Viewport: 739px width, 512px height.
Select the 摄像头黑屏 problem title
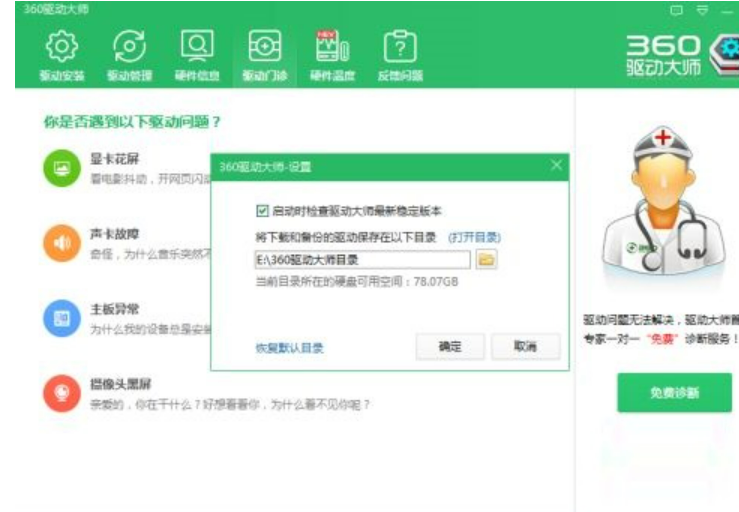[121, 384]
